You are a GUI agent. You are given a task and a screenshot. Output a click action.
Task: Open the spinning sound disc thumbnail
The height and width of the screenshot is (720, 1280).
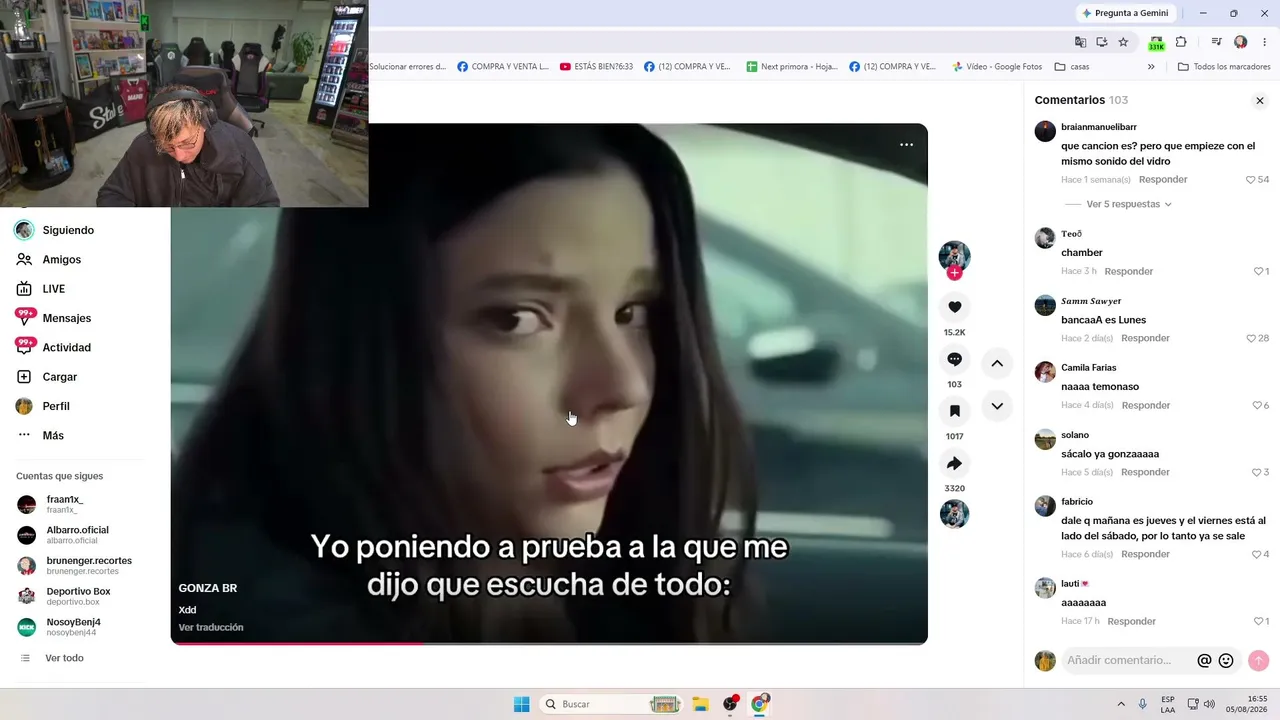(x=954, y=514)
